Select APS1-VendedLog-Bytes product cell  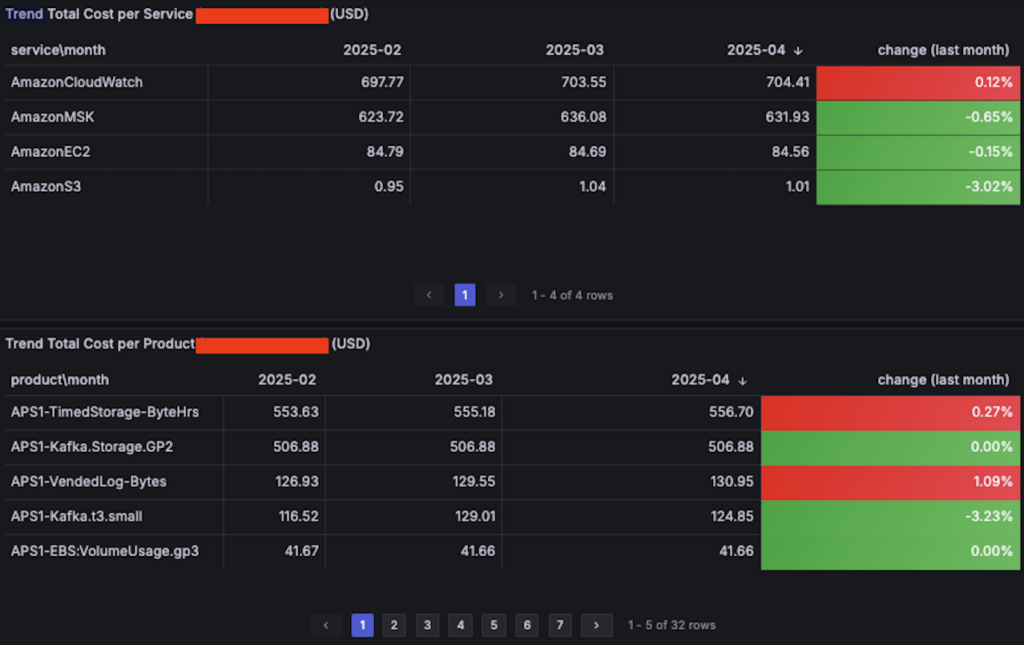pyautogui.click(x=89, y=482)
